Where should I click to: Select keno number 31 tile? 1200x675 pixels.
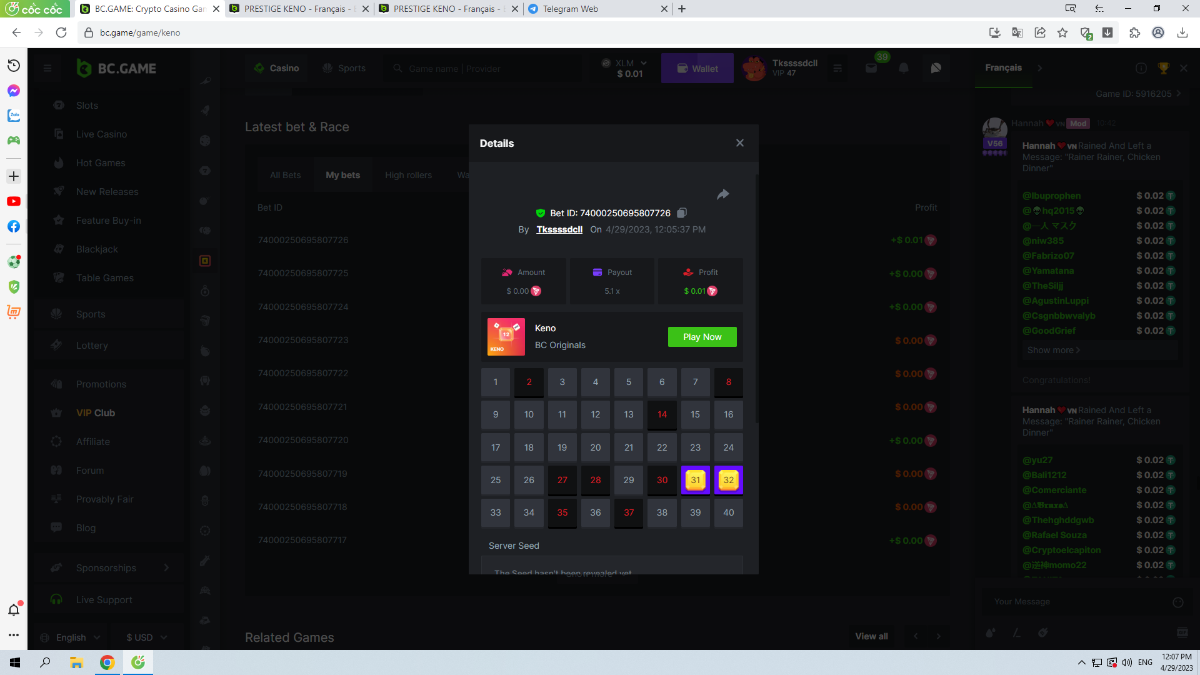tap(695, 480)
